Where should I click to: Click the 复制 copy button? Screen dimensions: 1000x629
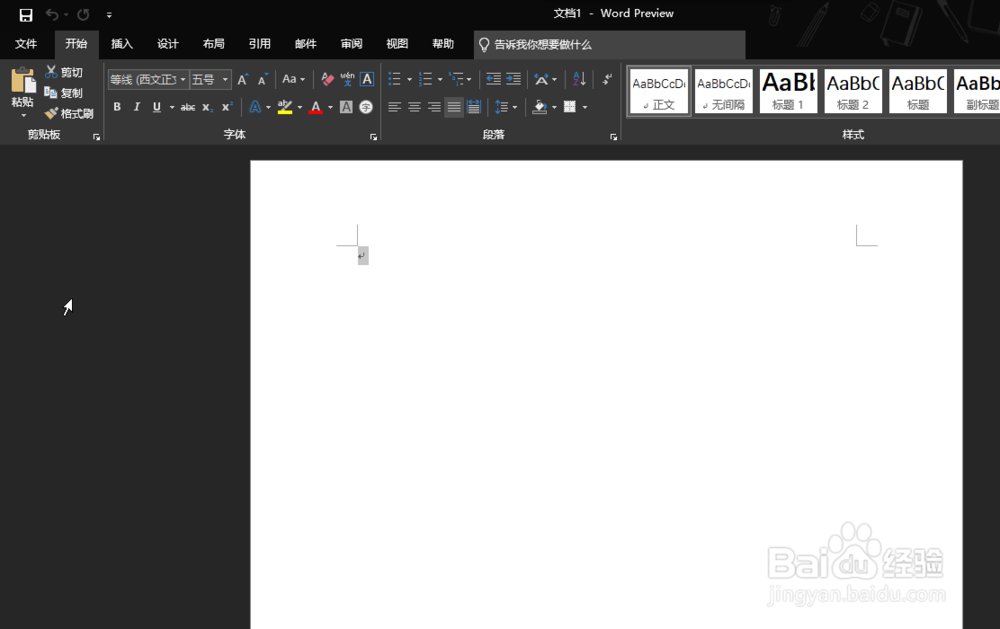coord(64,93)
